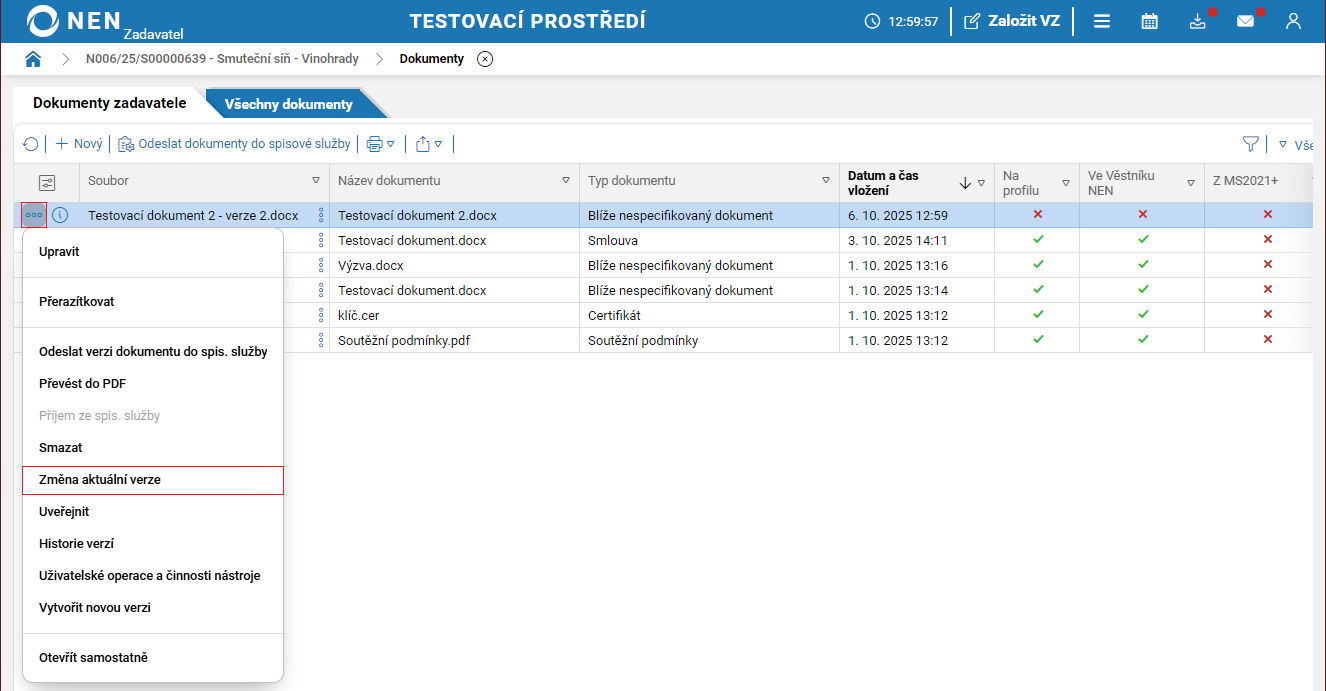Open the filter funnel icon
1326x691 pixels.
tap(1250, 144)
